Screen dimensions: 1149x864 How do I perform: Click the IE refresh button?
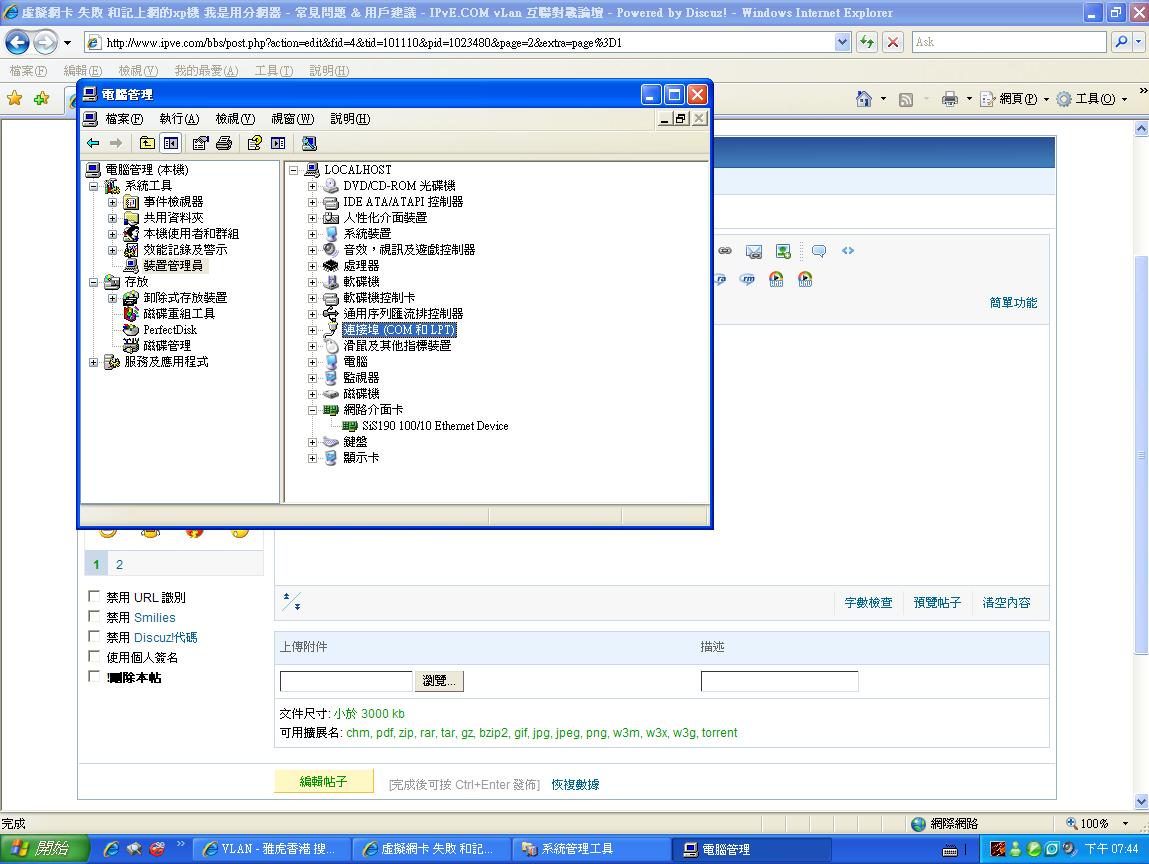click(867, 42)
